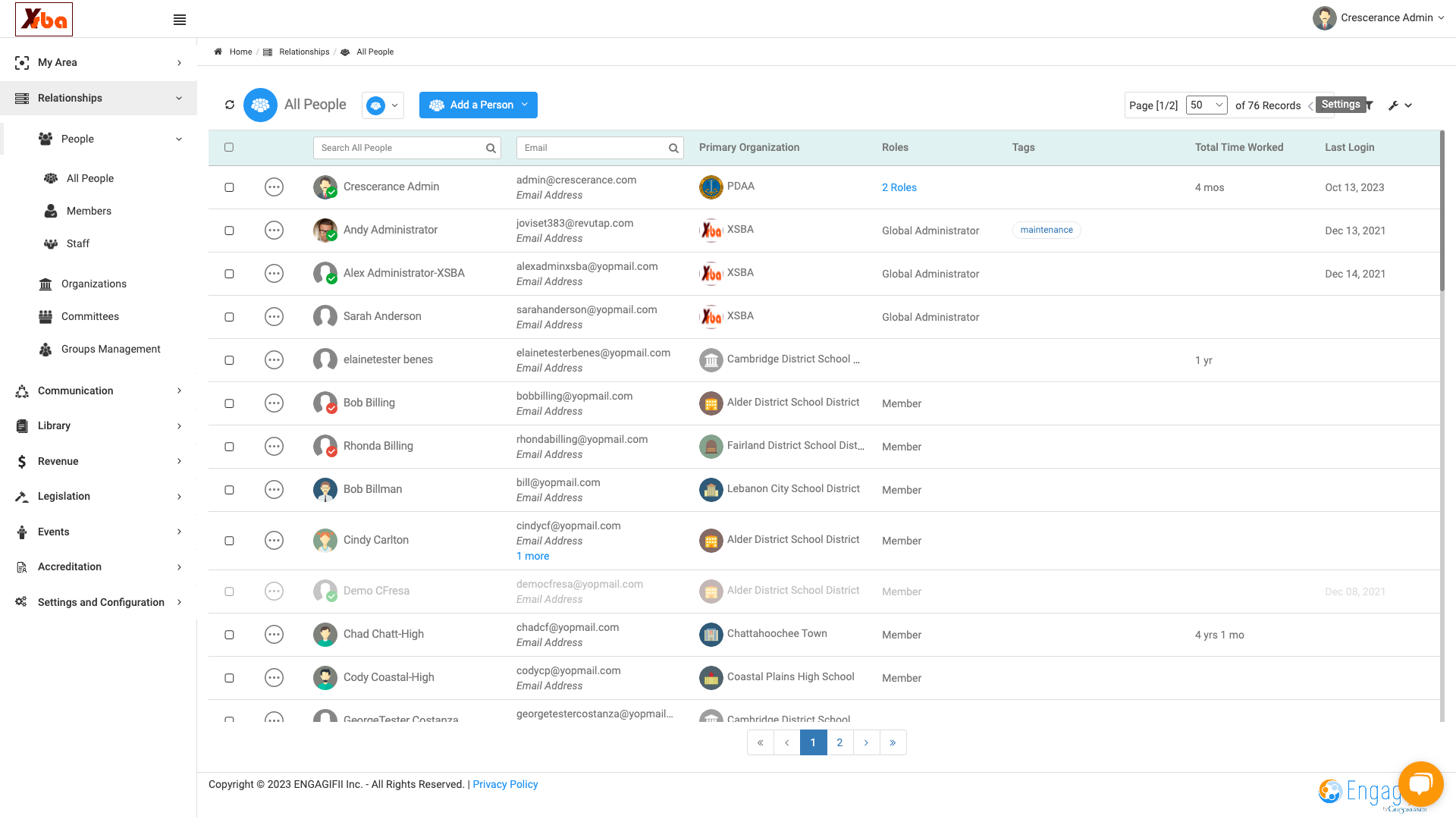Open the chat support bubble
This screenshot has width=1456, height=819.
tap(1420, 783)
